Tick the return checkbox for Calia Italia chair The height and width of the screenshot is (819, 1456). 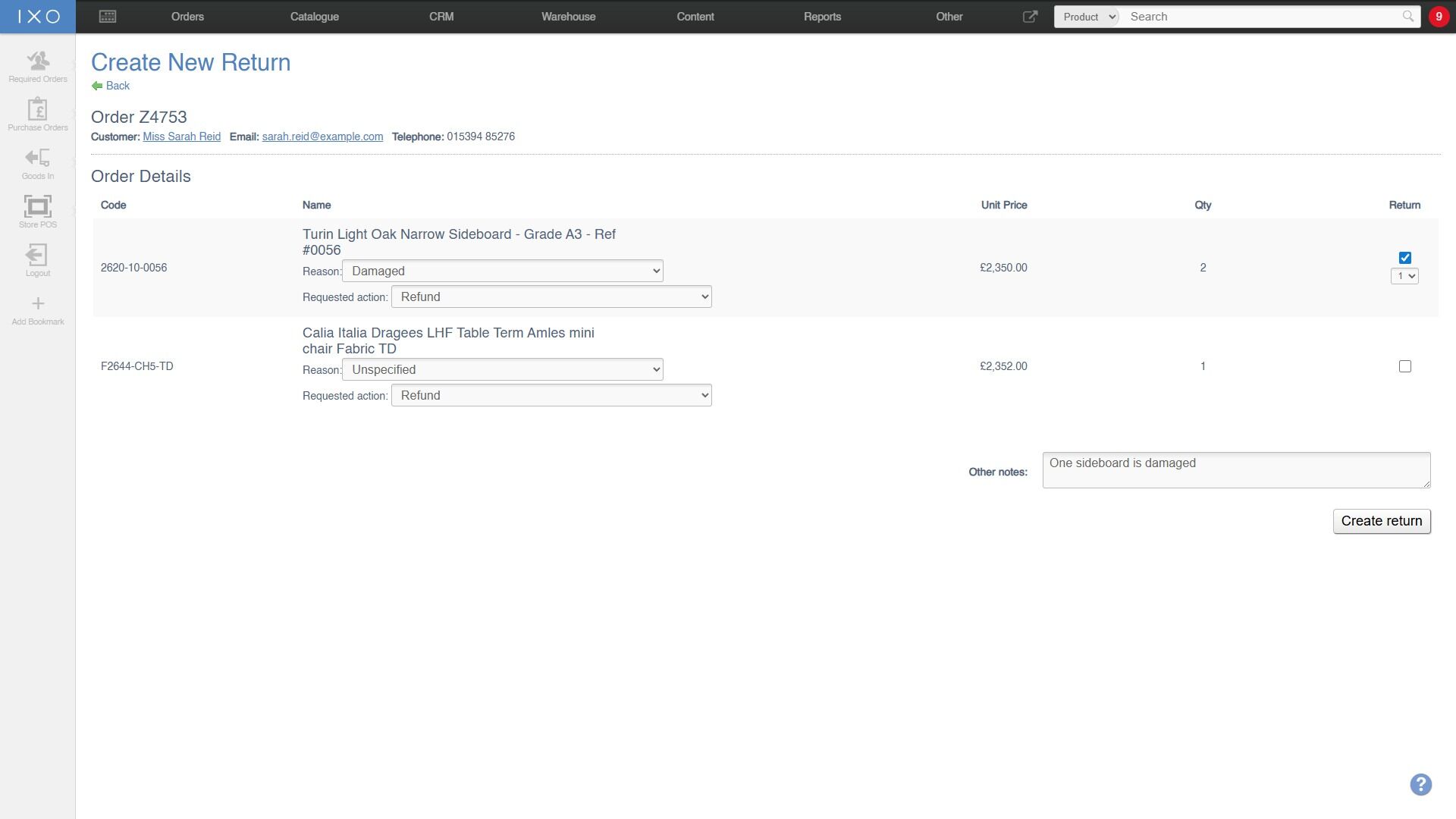1404,366
